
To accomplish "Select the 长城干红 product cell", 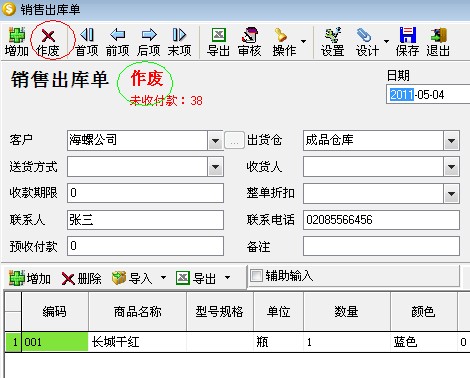I will coord(137,342).
